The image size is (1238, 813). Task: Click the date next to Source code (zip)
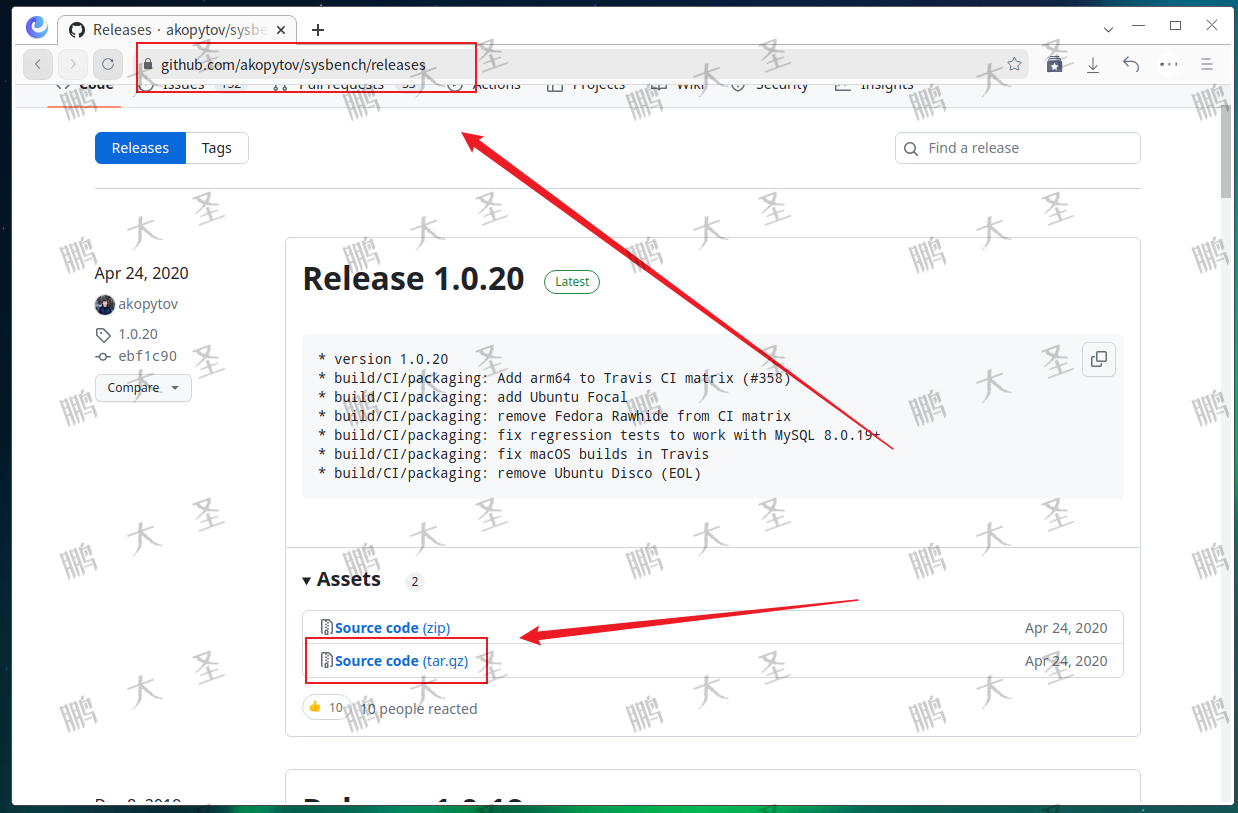click(1066, 628)
